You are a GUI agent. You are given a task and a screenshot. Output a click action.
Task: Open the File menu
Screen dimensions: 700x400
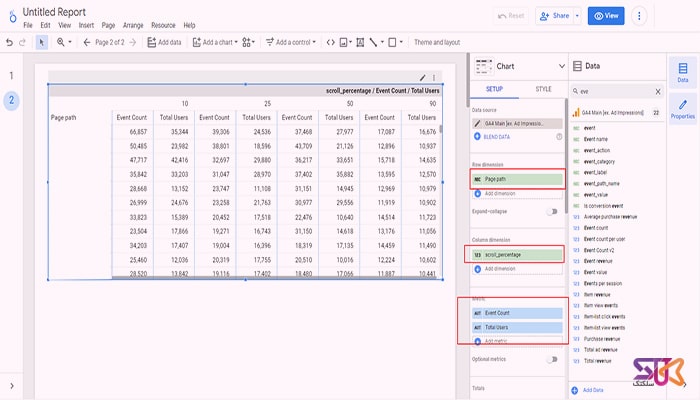[x=28, y=25]
